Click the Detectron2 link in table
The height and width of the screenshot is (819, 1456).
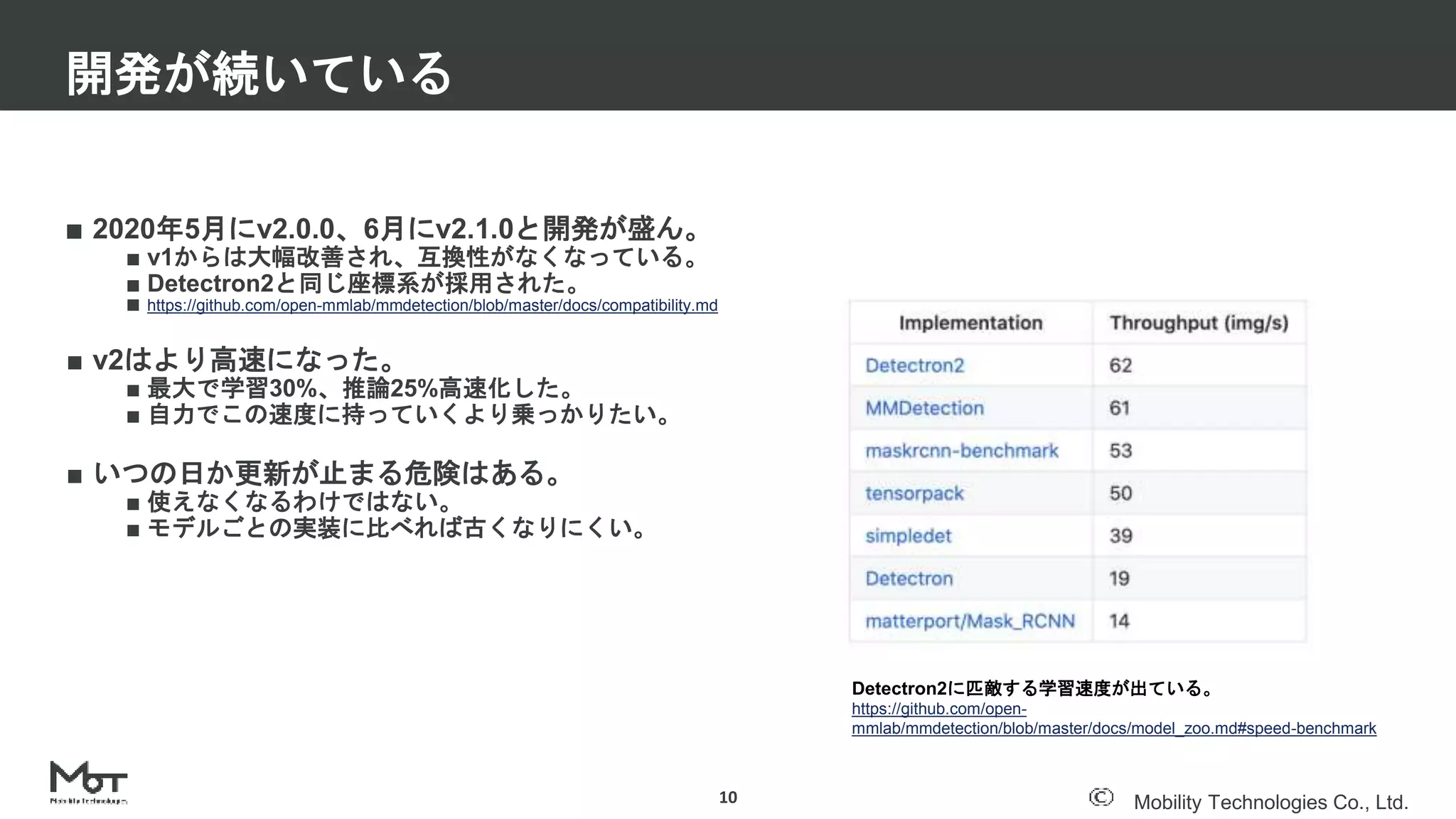click(914, 365)
